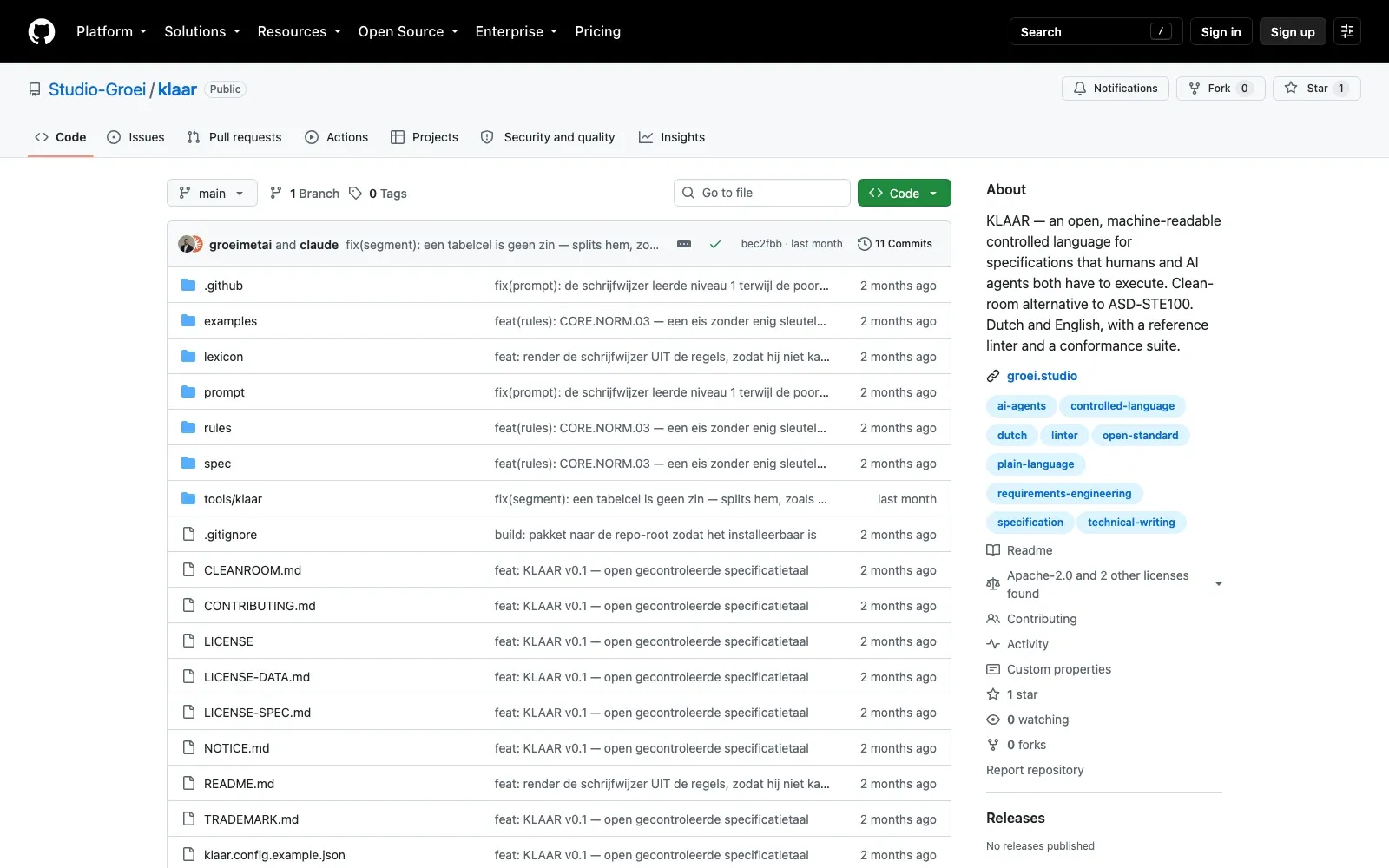Select the Code tab
This screenshot has height=868, width=1389.
[61, 137]
